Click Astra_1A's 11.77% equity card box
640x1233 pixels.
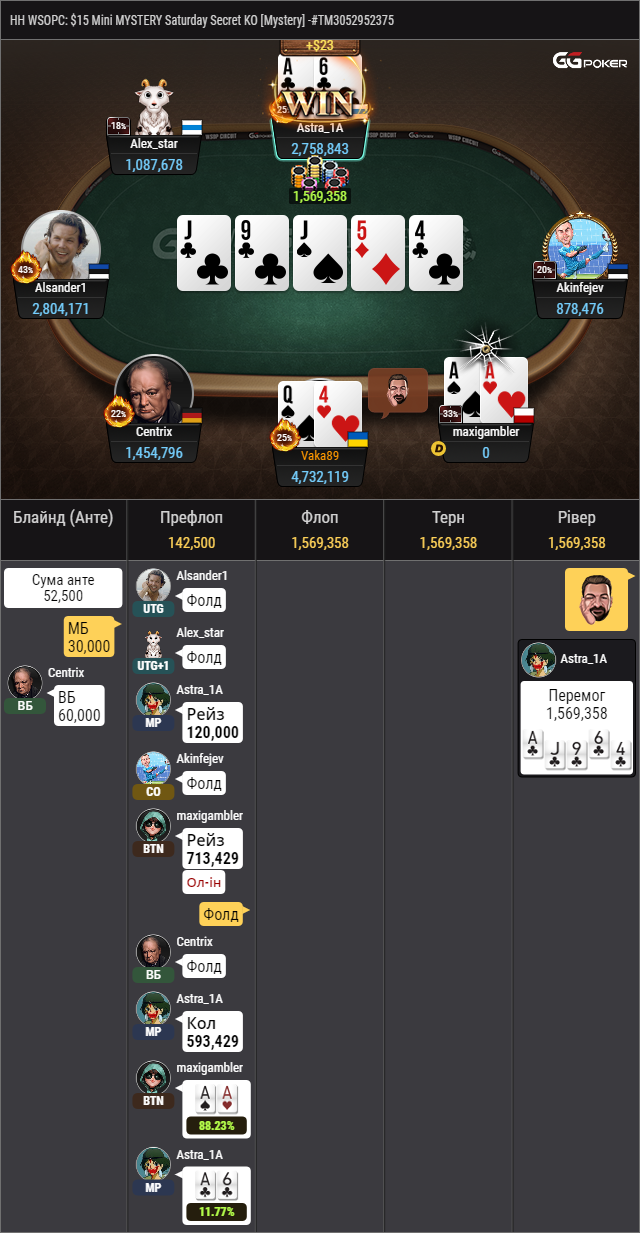click(x=216, y=1196)
